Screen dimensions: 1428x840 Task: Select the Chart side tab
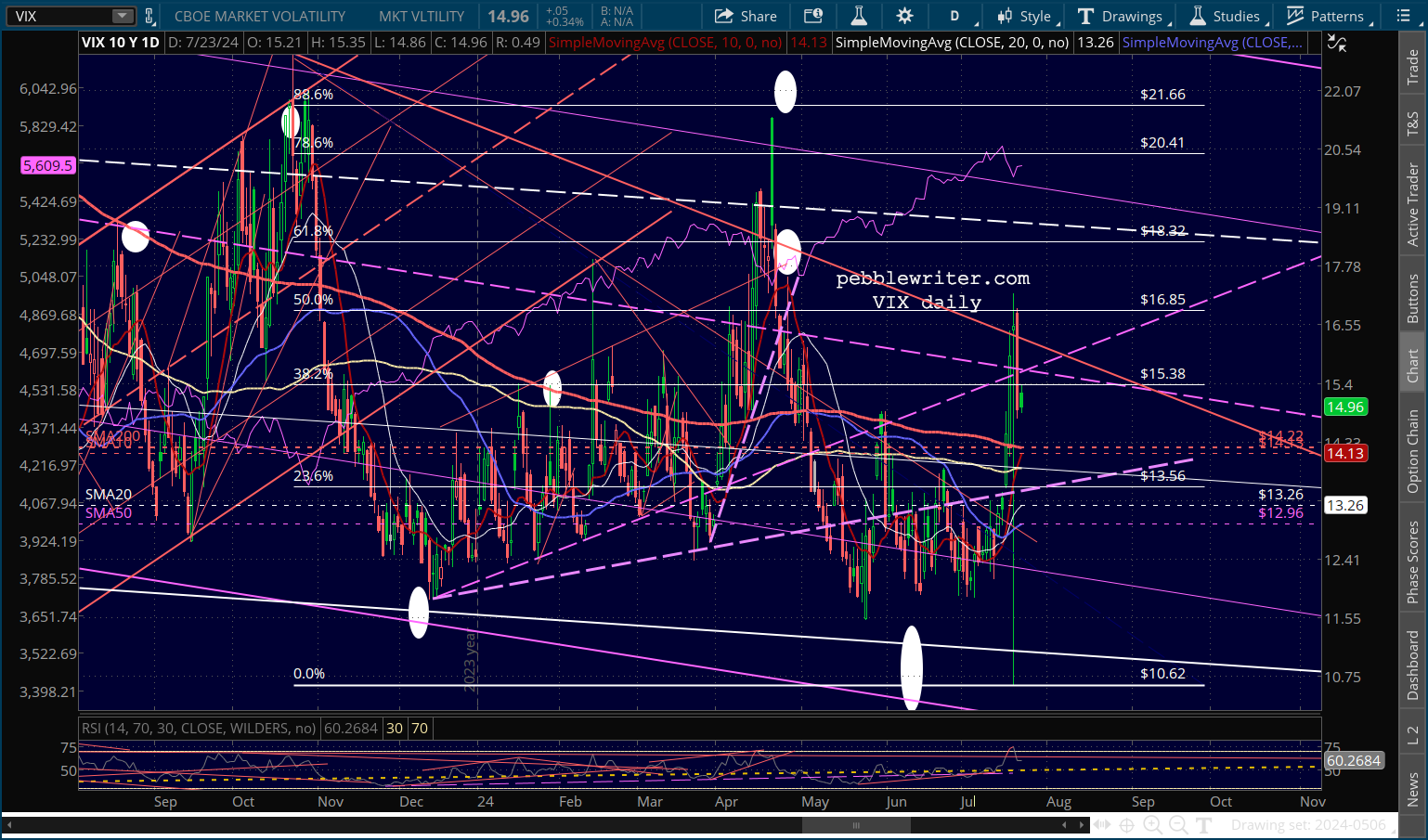coord(1413,365)
